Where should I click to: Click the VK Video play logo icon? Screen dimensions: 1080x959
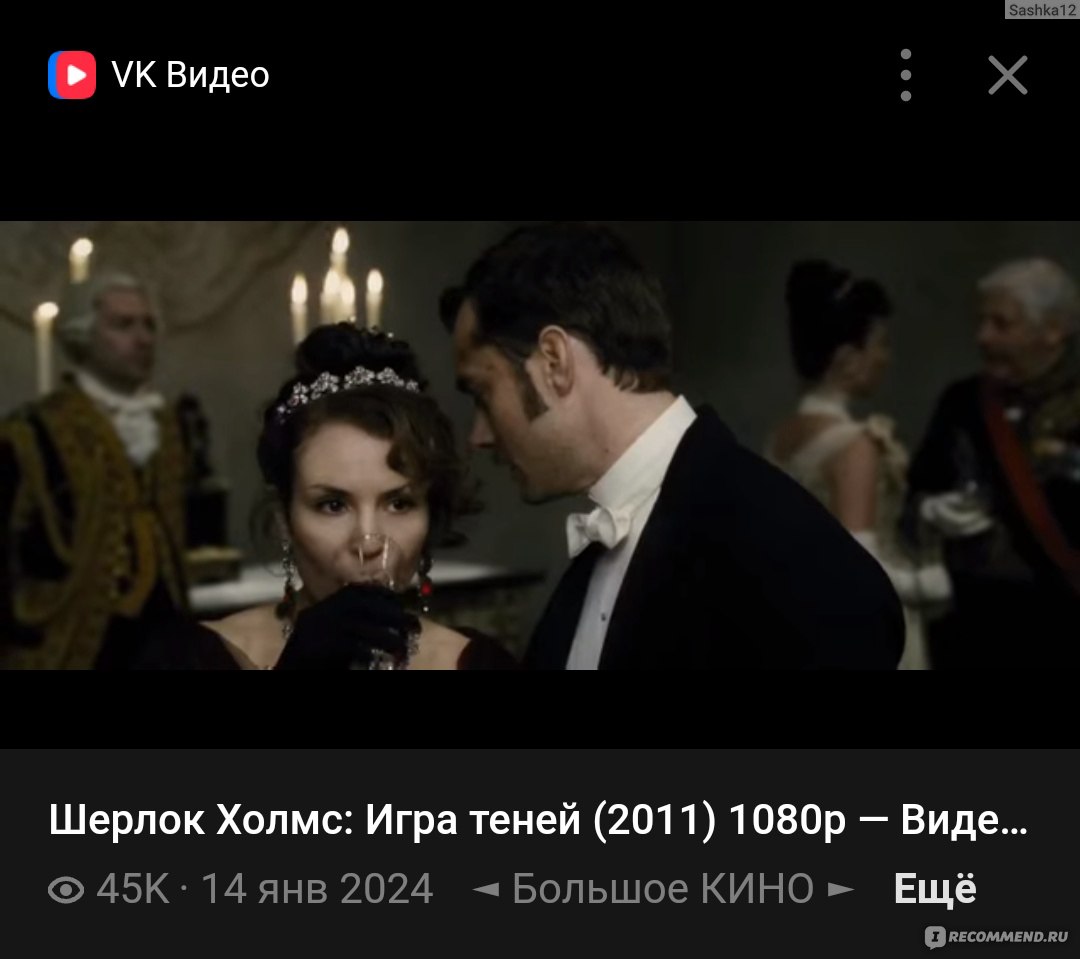(72, 74)
